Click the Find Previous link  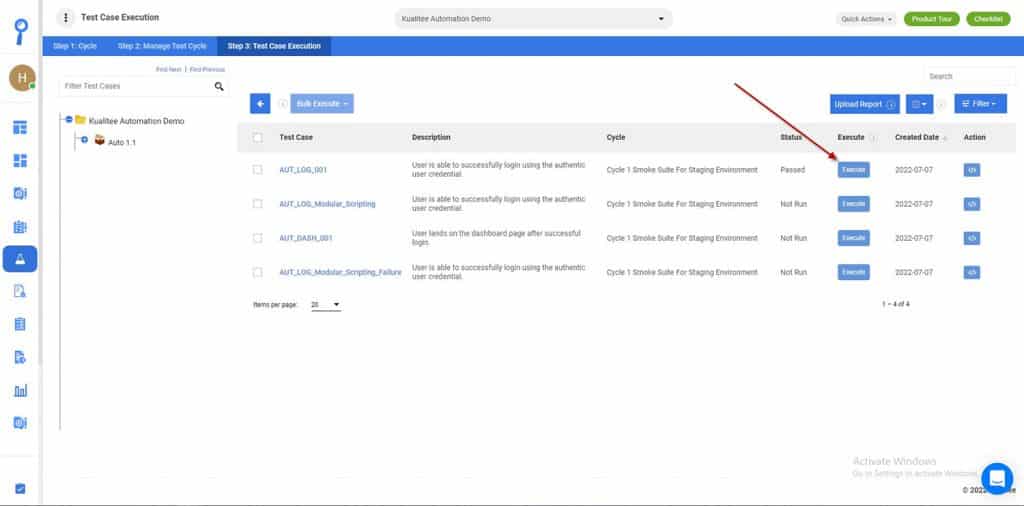tap(207, 69)
